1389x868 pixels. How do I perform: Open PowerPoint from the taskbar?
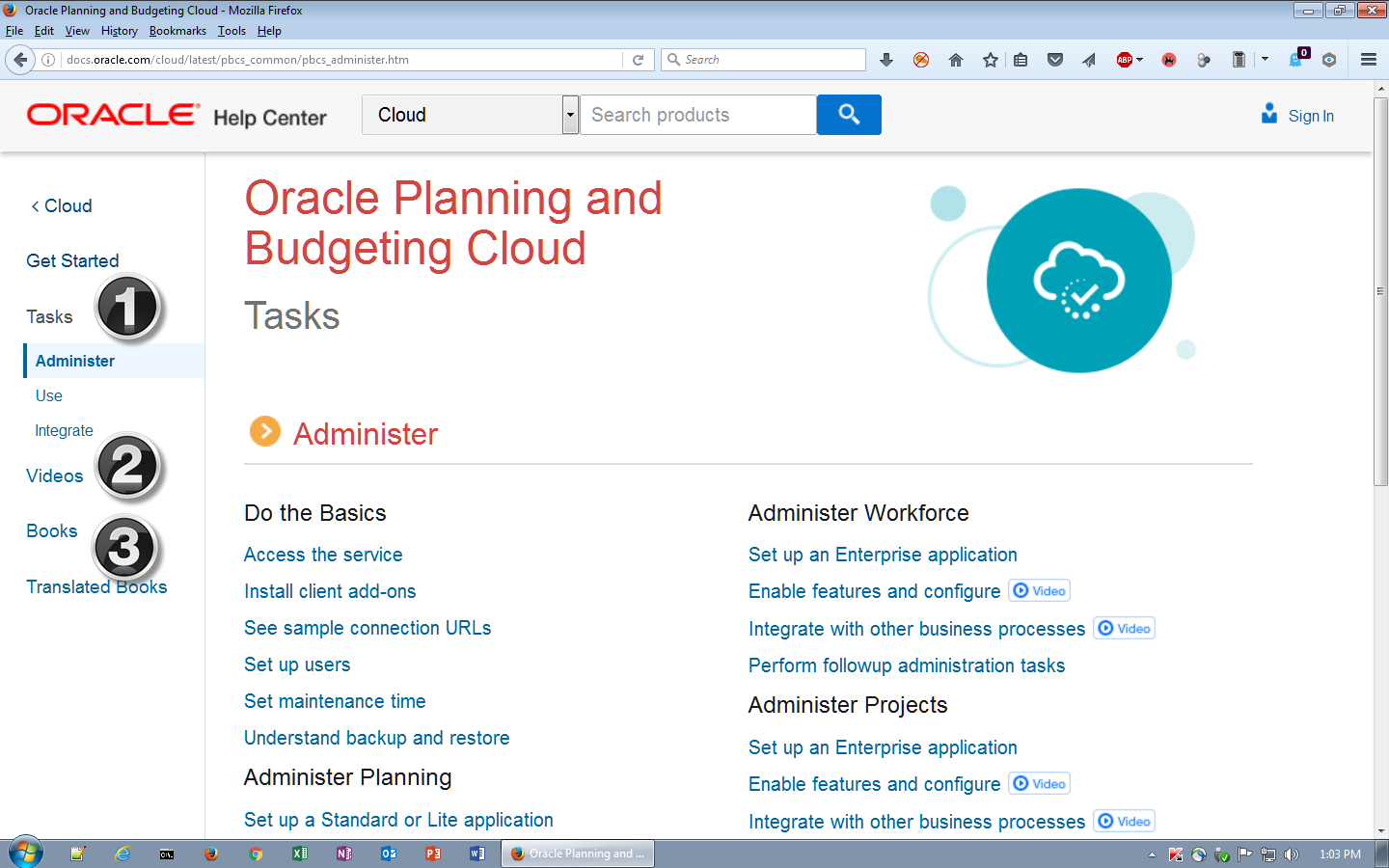(433, 854)
